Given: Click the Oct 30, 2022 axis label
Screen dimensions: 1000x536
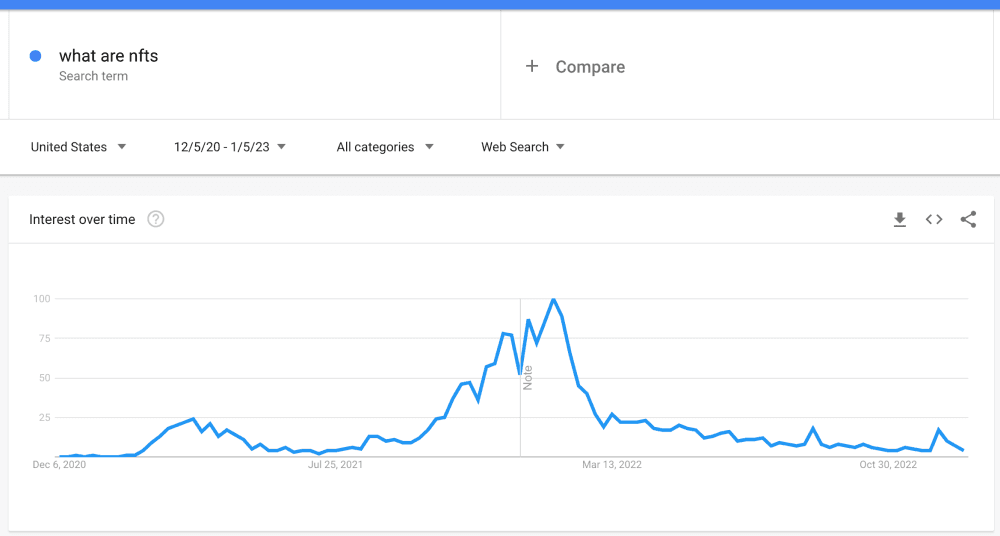Looking at the screenshot, I should pyautogui.click(x=888, y=465).
